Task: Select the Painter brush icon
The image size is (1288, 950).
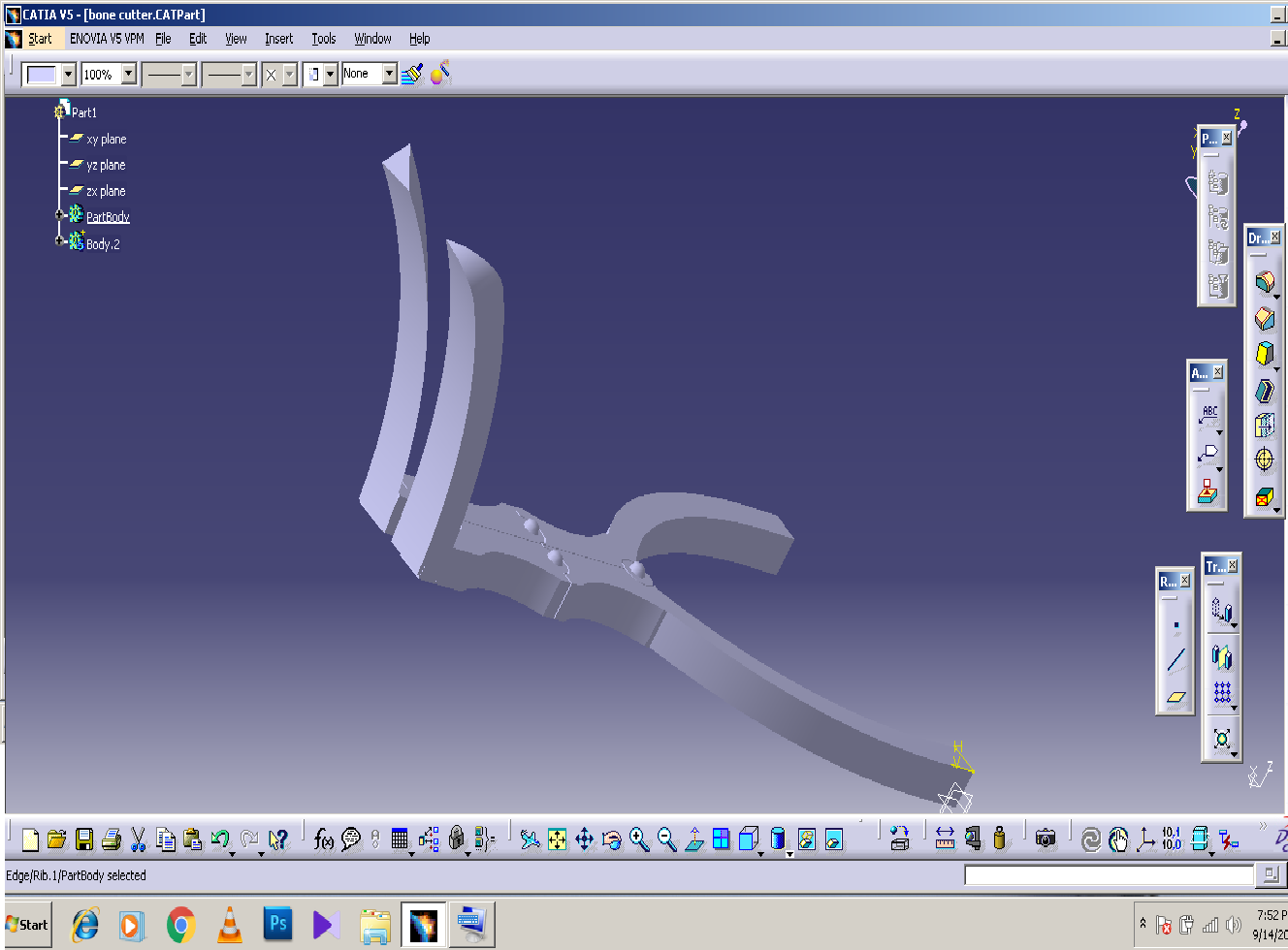Action: pyautogui.click(x=411, y=74)
